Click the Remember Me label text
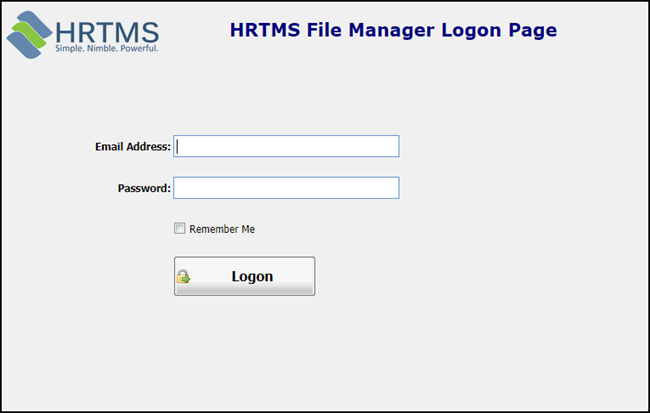 click(x=222, y=229)
